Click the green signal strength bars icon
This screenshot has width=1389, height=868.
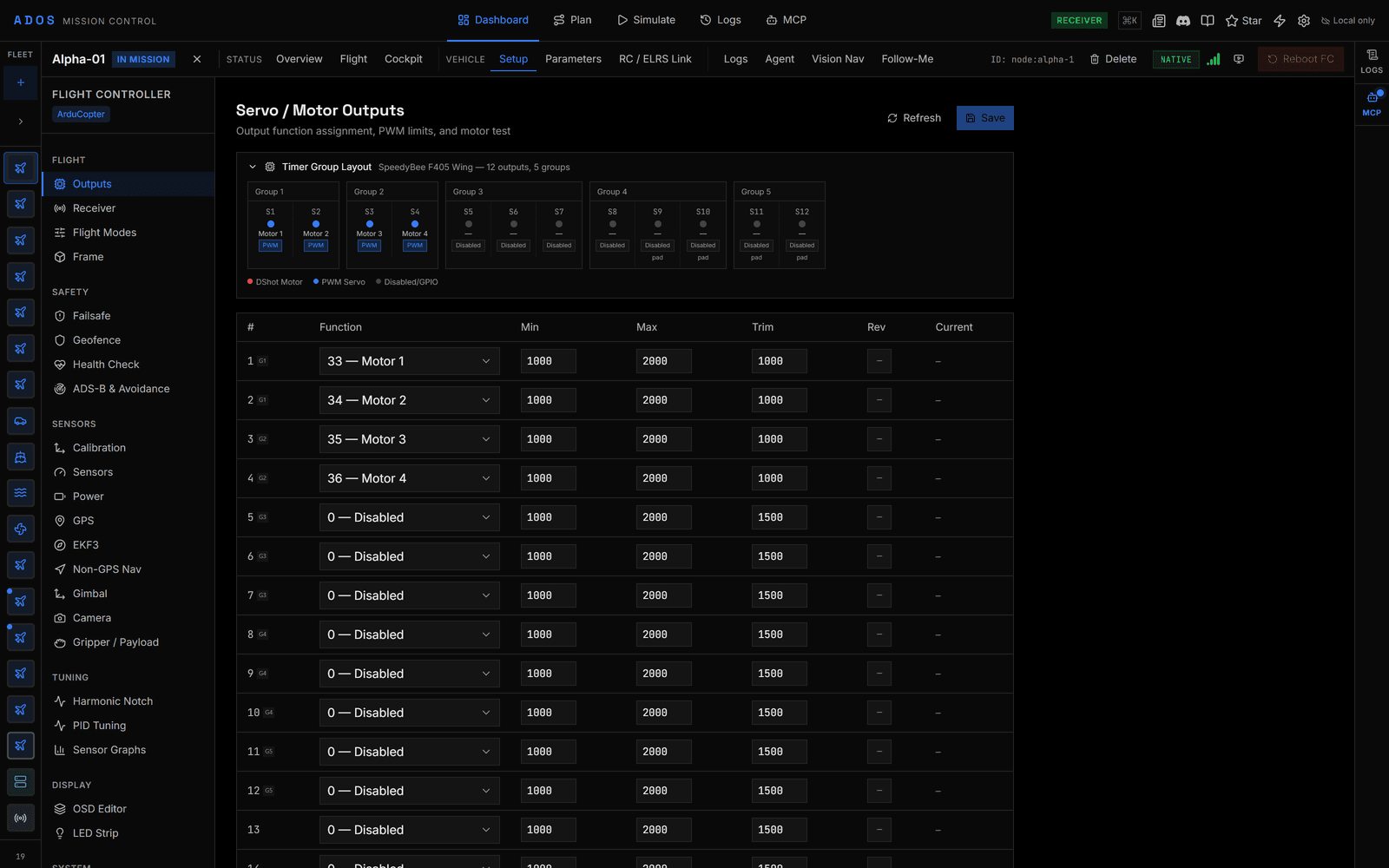1213,59
